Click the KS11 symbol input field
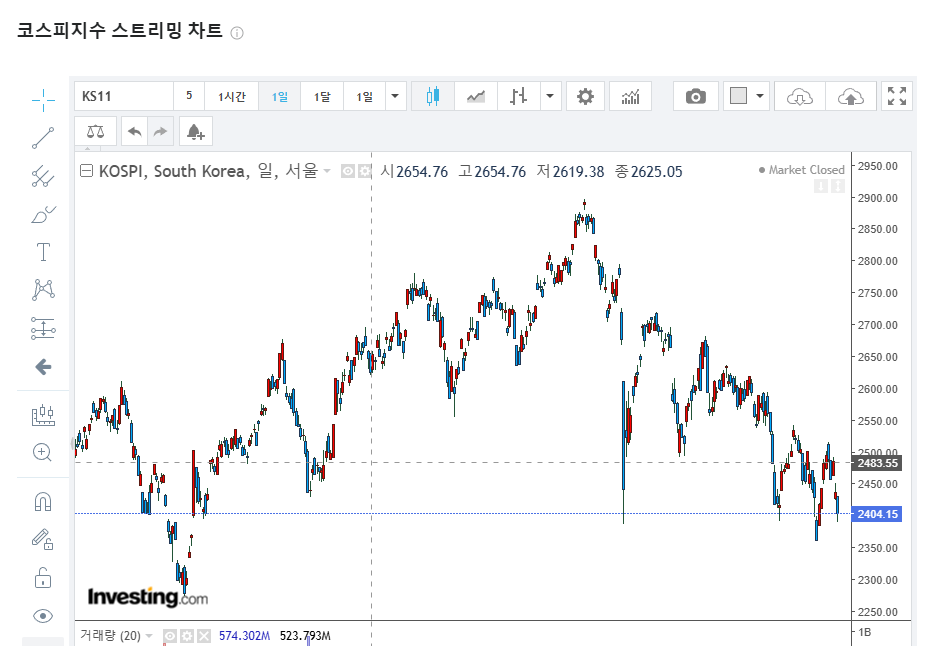 pos(124,96)
